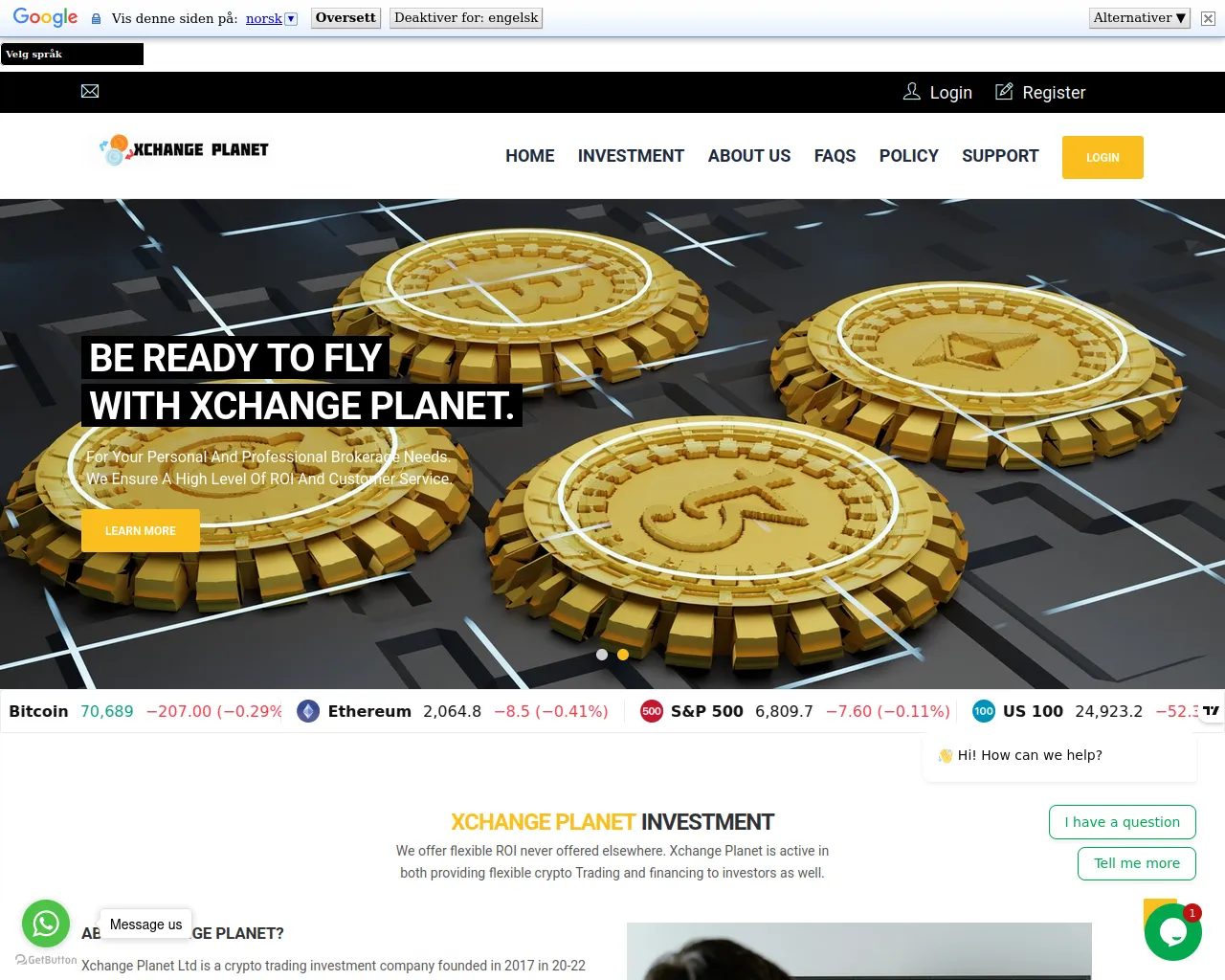Open the norsk language dropdown
1225x980 pixels.
click(x=272, y=18)
